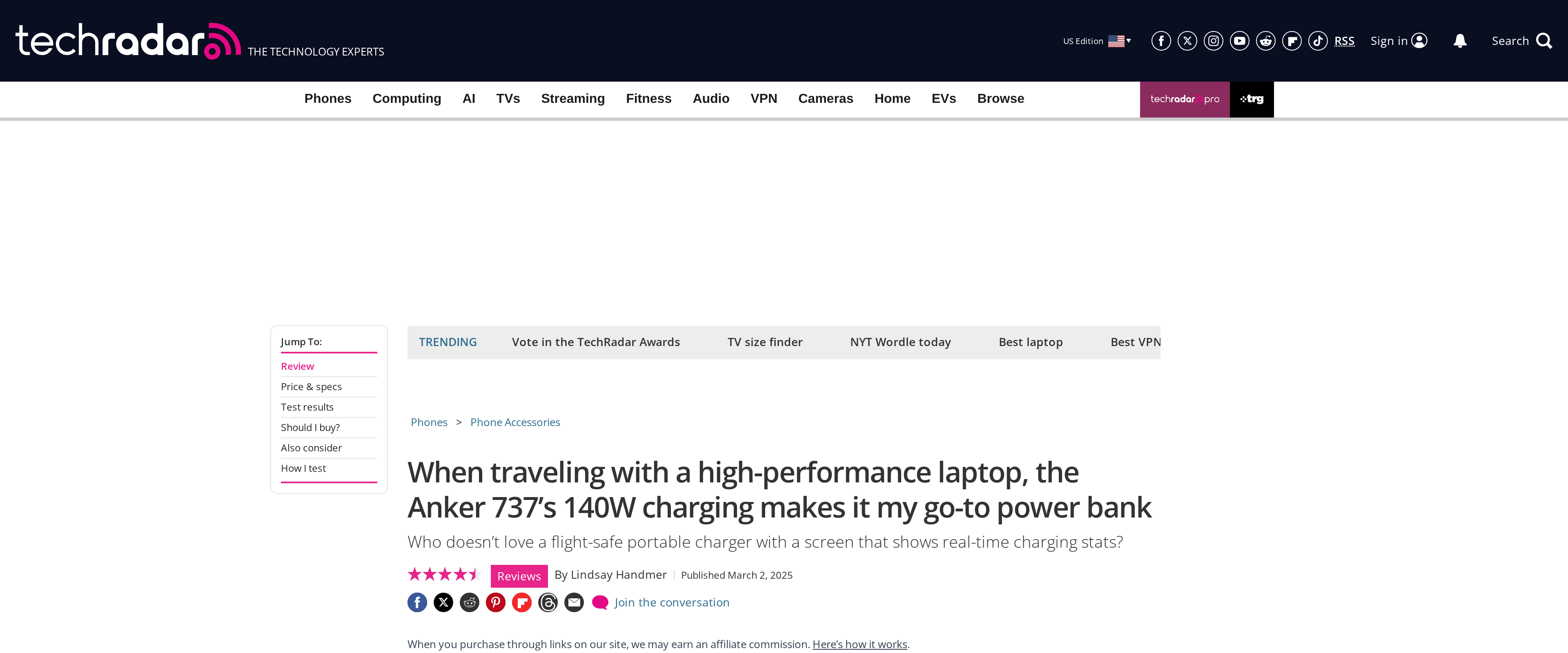This screenshot has width=1568, height=653.
Task: Share article on Pinterest
Action: [x=495, y=602]
